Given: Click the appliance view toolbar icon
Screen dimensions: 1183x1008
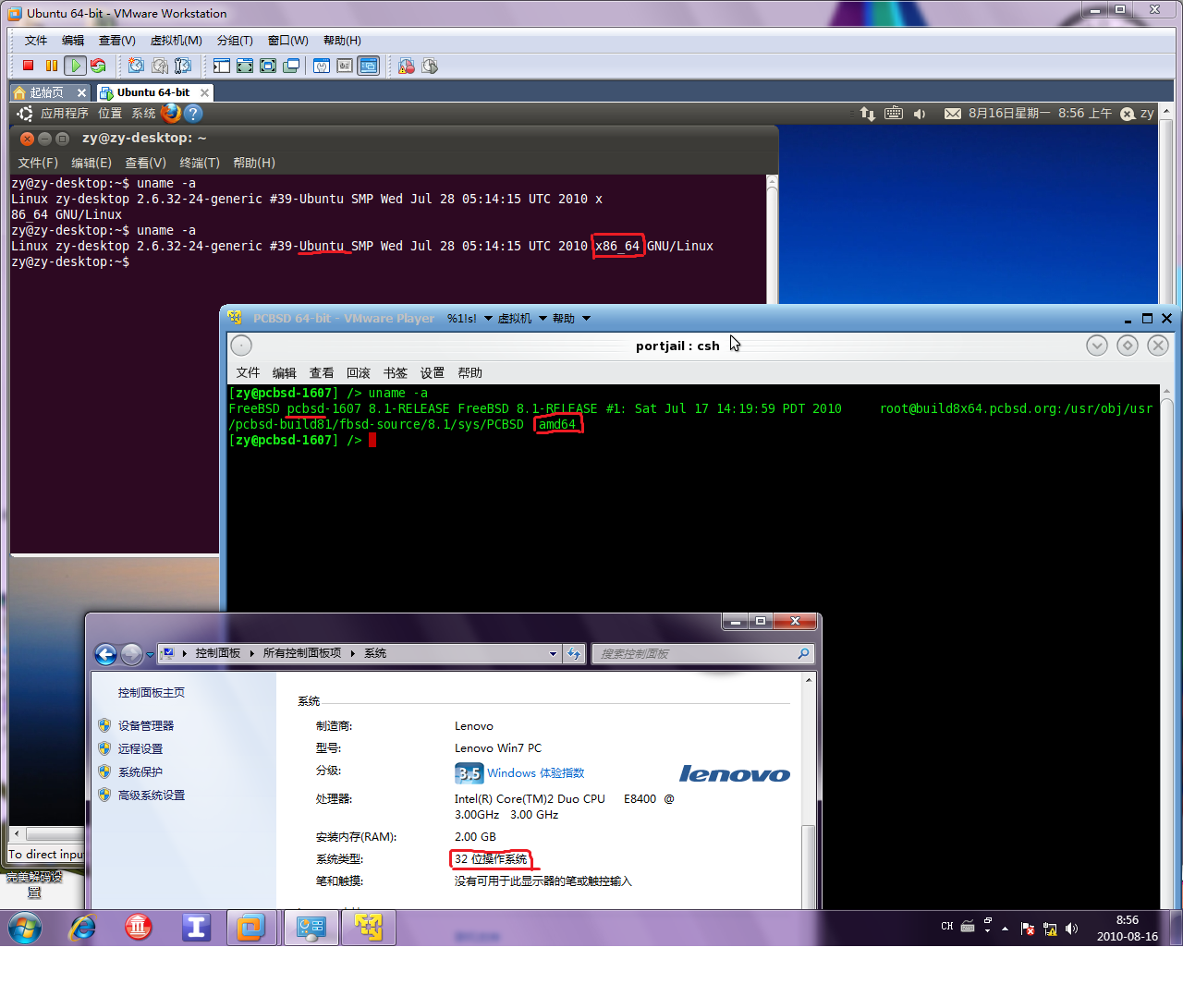Looking at the screenshot, I should 345,66.
